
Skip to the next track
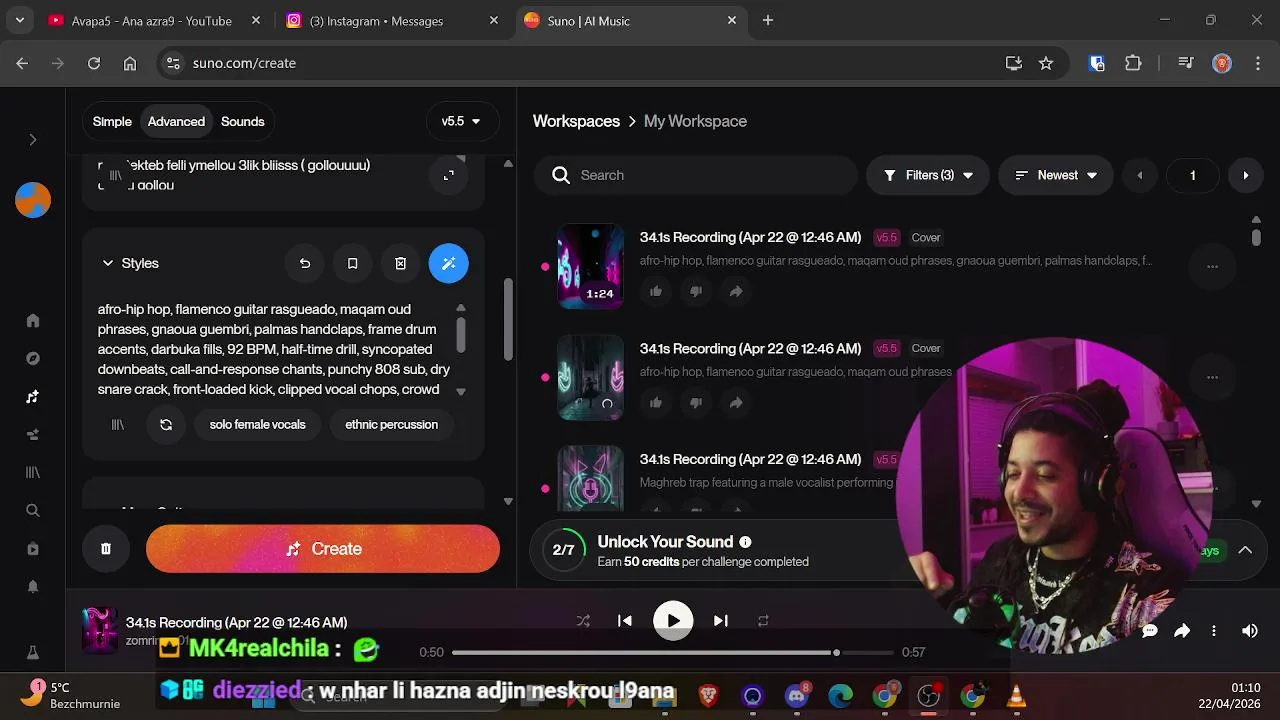[x=721, y=621]
